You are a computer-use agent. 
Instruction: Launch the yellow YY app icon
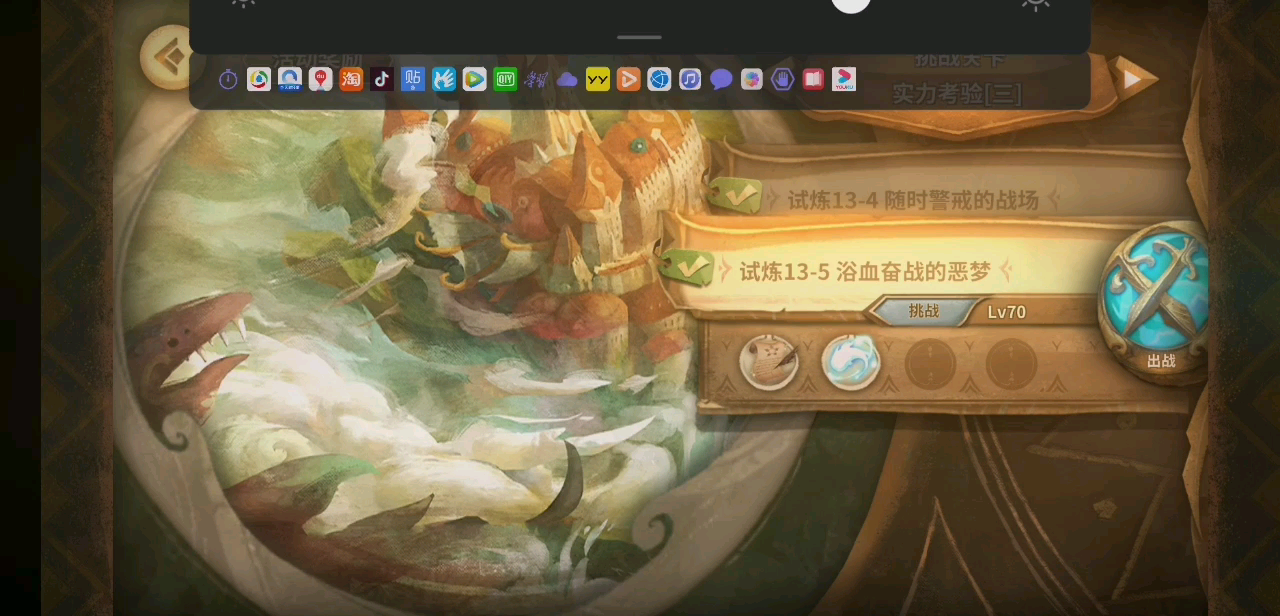point(598,79)
